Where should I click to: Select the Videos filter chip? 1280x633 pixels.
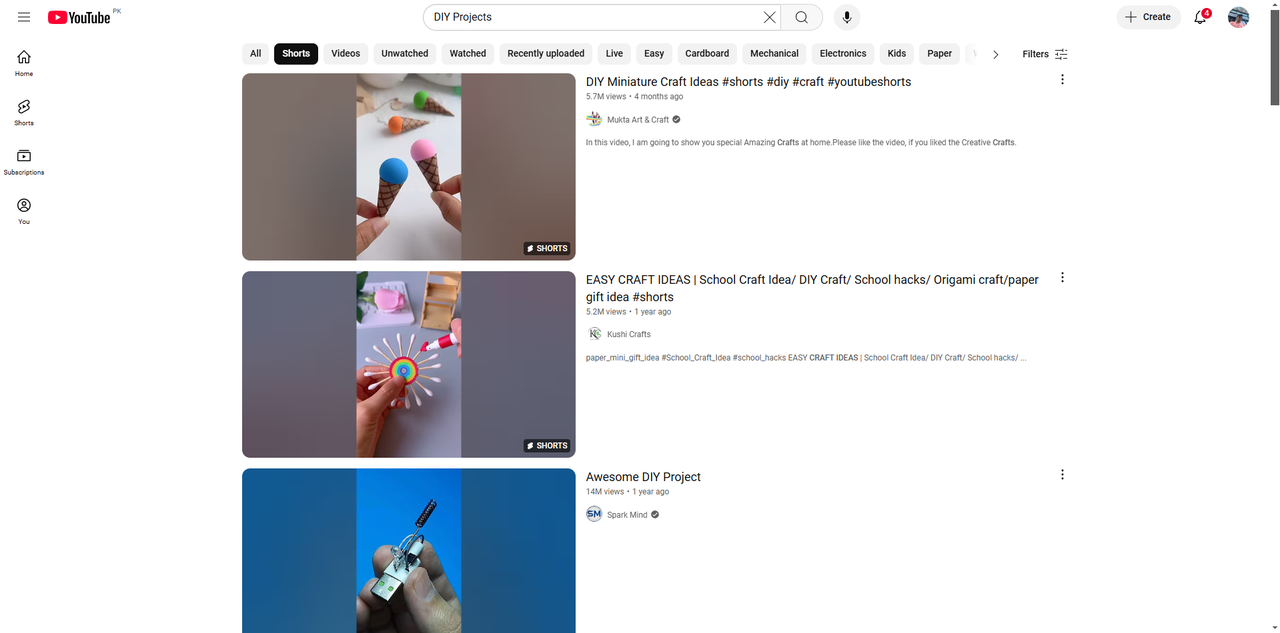click(346, 54)
